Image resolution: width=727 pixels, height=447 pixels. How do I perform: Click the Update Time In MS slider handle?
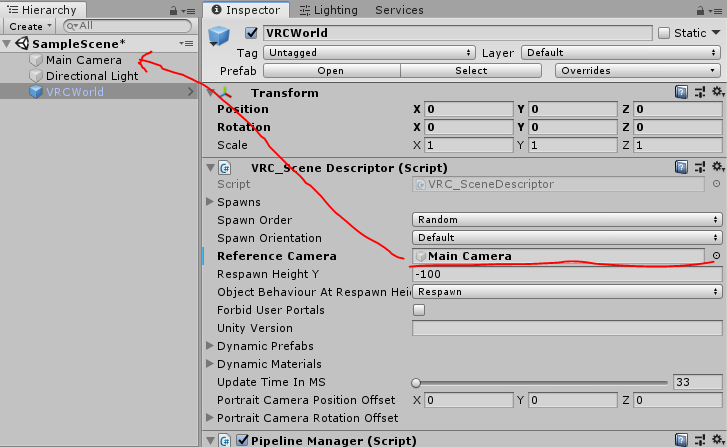[x=416, y=383]
